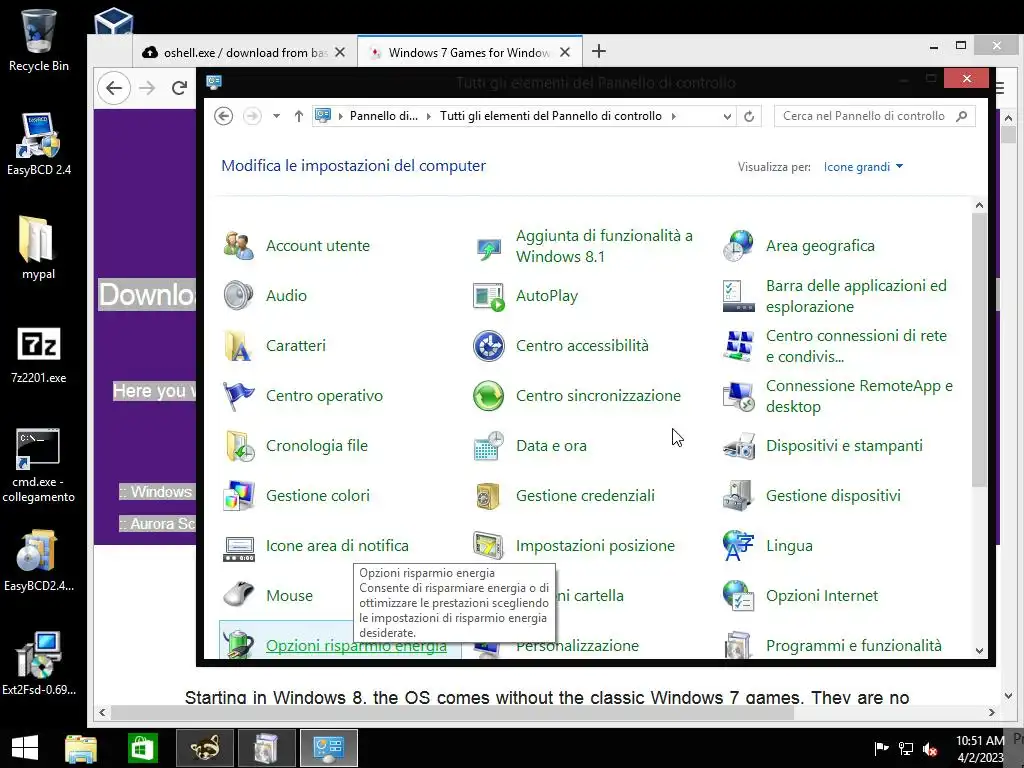Select the Recycle Bin desktop icon
This screenshot has width=1024, height=768.
39,40
